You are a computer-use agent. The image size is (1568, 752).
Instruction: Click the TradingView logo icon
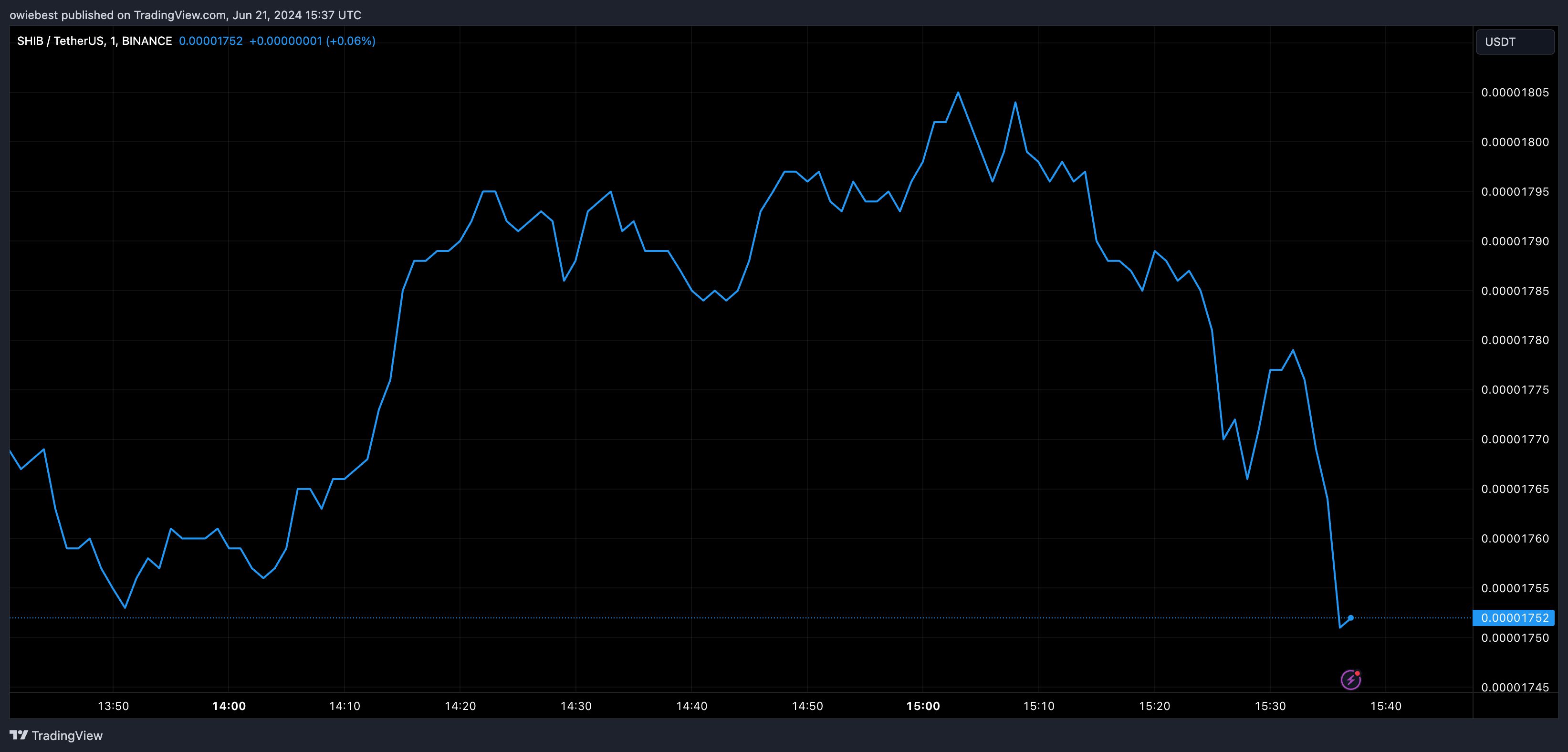click(19, 735)
